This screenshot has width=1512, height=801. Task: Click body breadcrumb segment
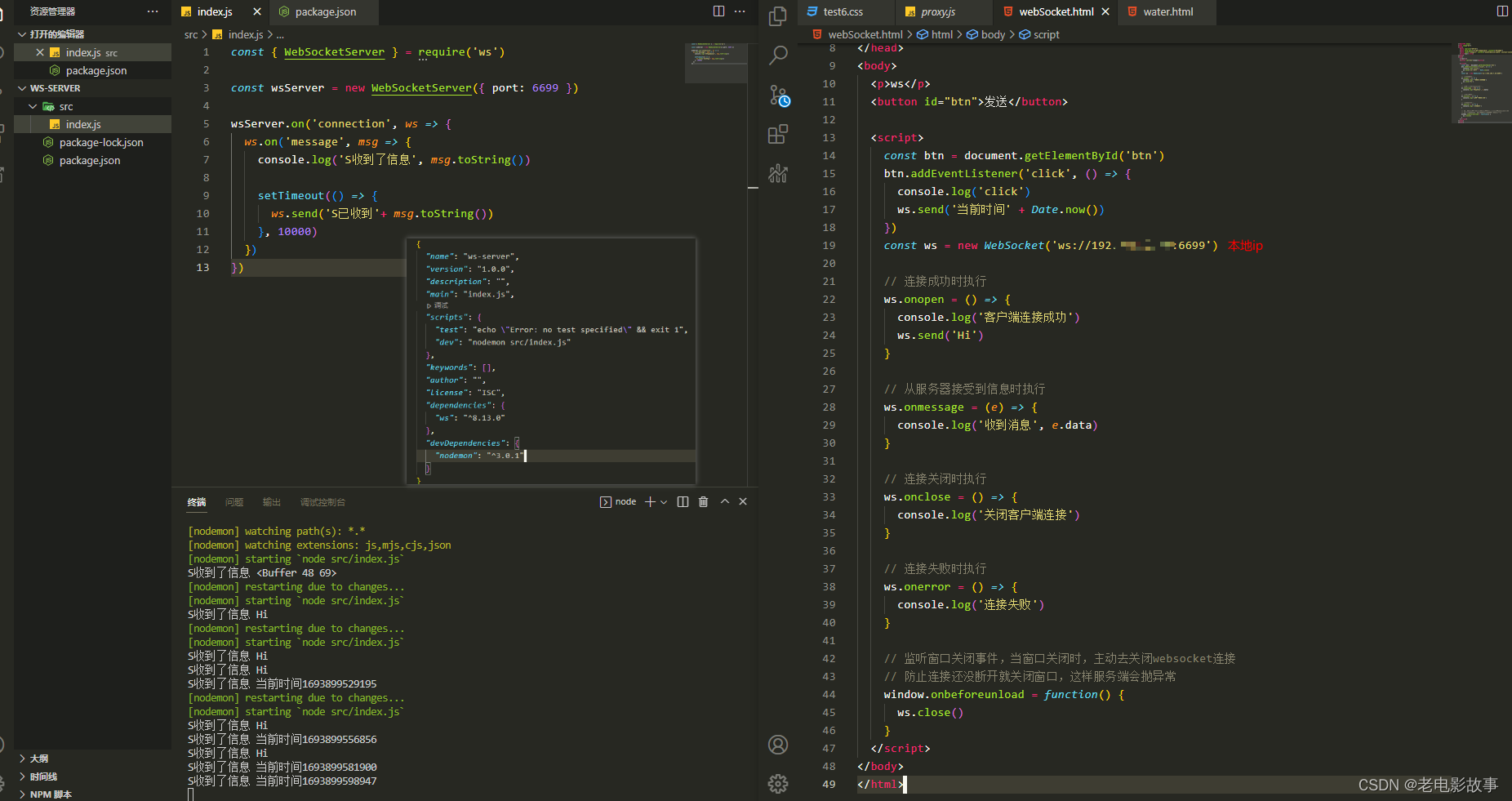point(993,34)
